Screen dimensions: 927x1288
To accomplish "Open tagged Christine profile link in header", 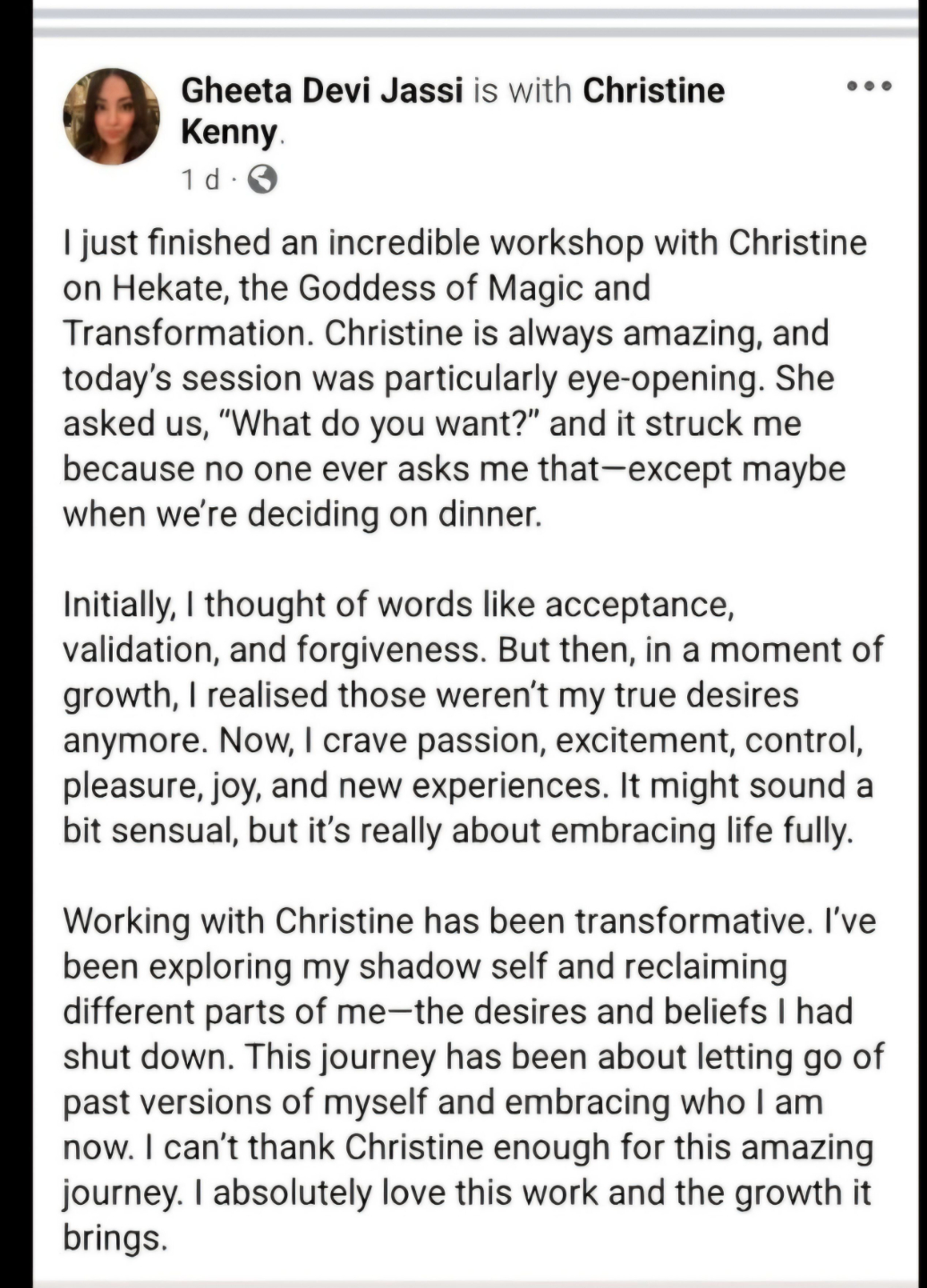I will (653, 90).
